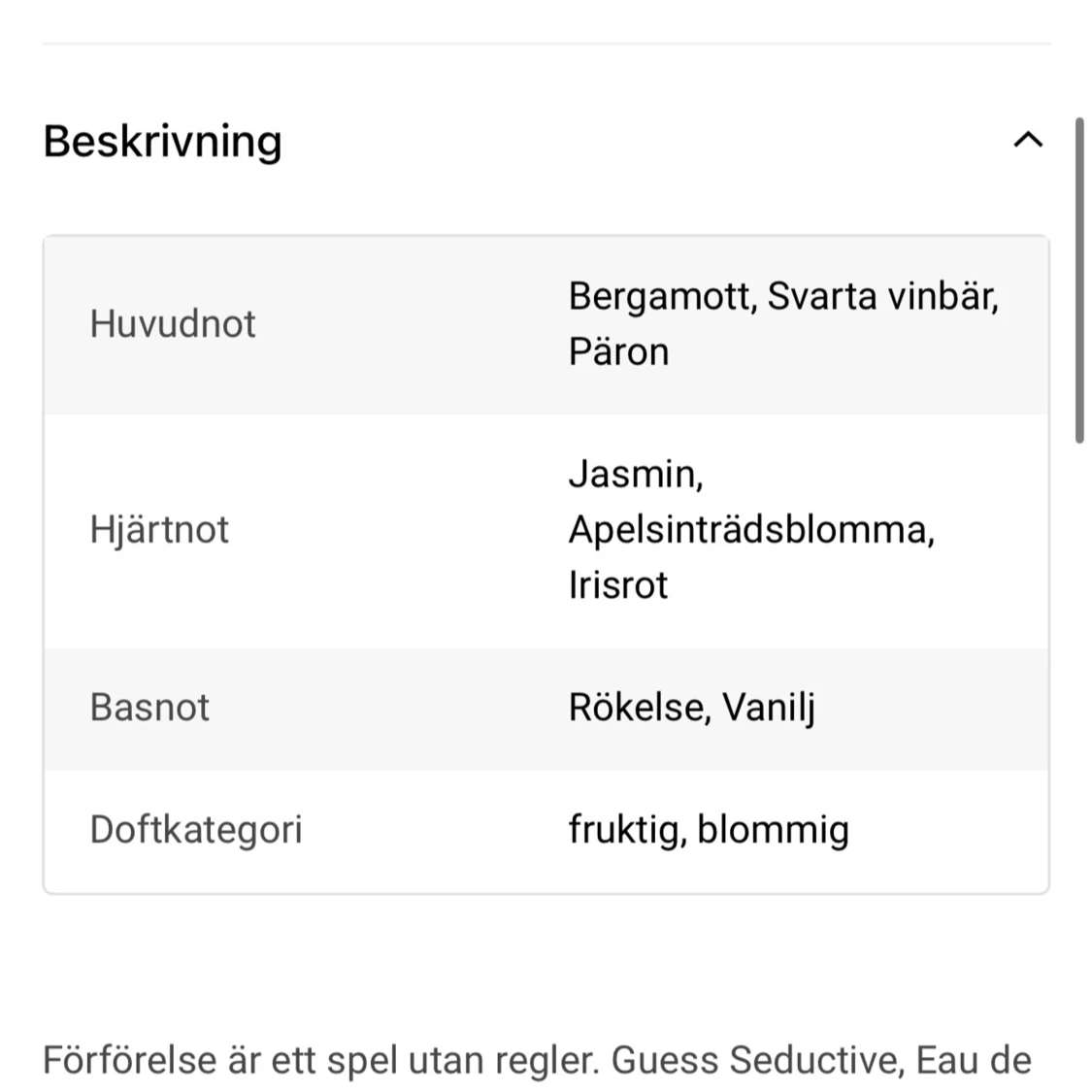Click the Svarta vinbär words

pyautogui.click(x=883, y=296)
